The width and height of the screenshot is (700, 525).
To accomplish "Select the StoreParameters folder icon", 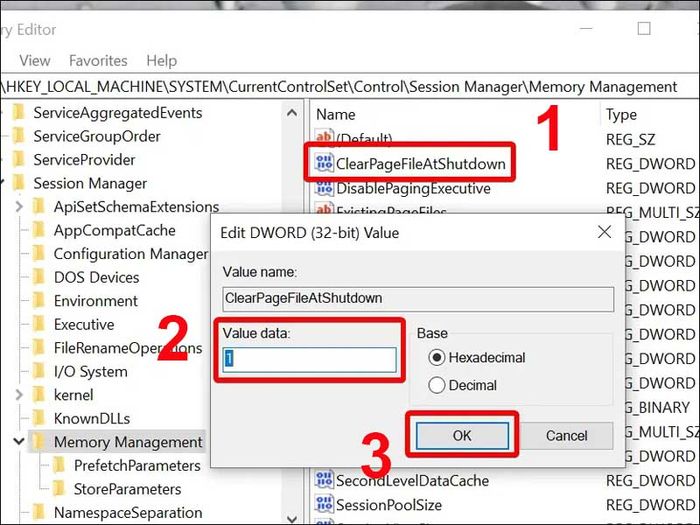I will (x=59, y=489).
